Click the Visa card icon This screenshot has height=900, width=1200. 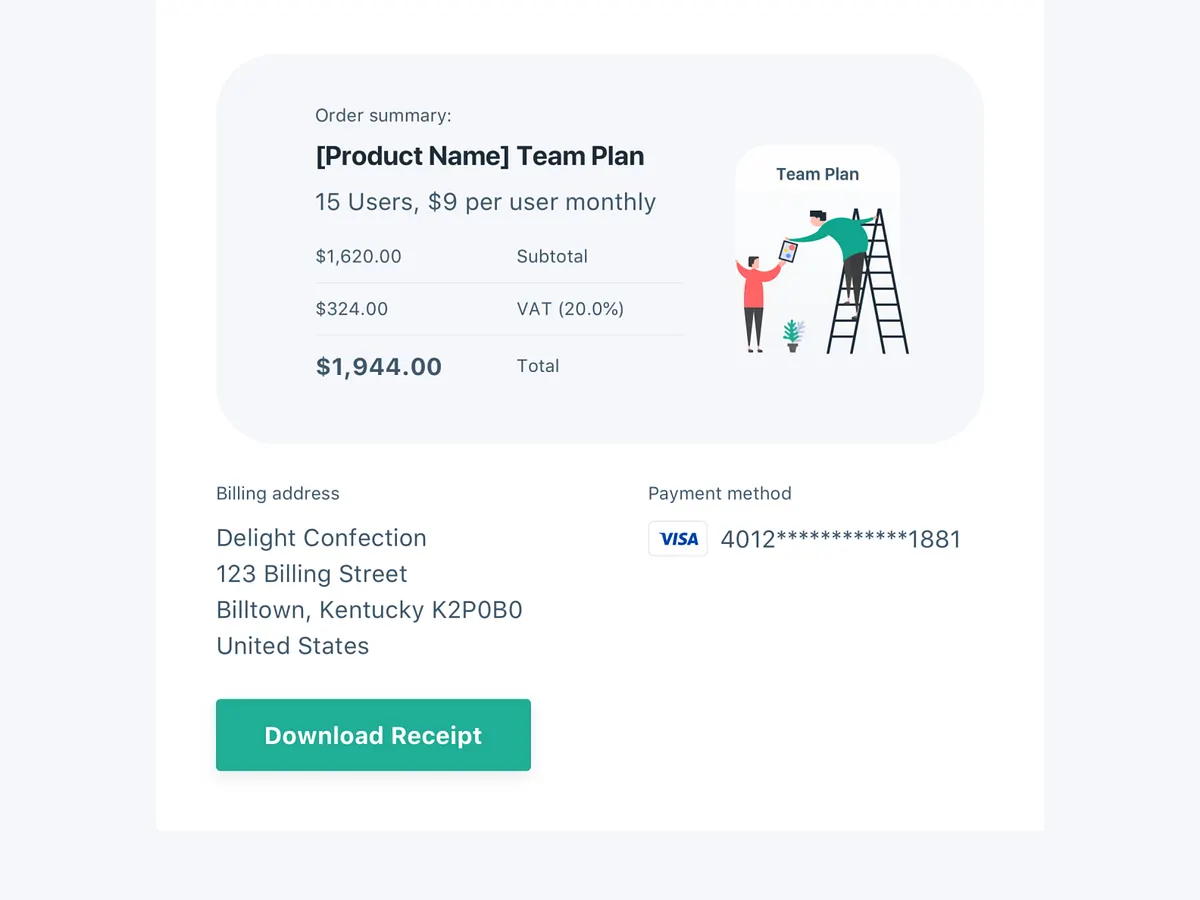678,538
